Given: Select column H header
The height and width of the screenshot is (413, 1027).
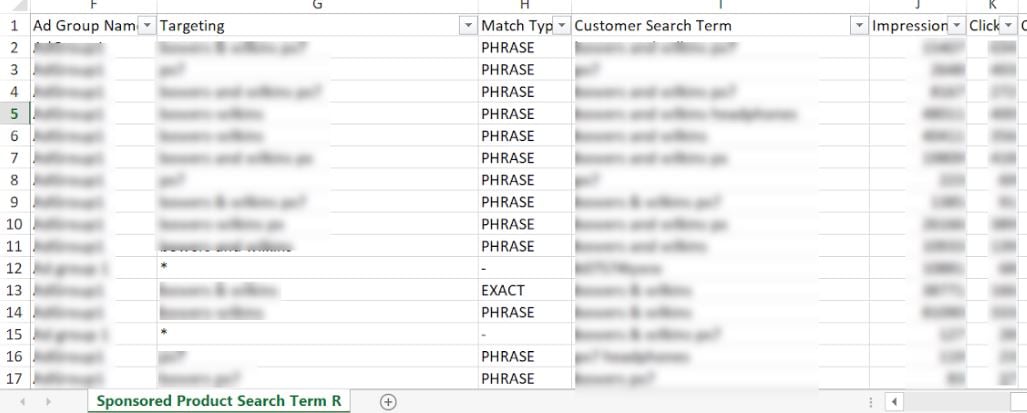Looking at the screenshot, I should point(524,6).
